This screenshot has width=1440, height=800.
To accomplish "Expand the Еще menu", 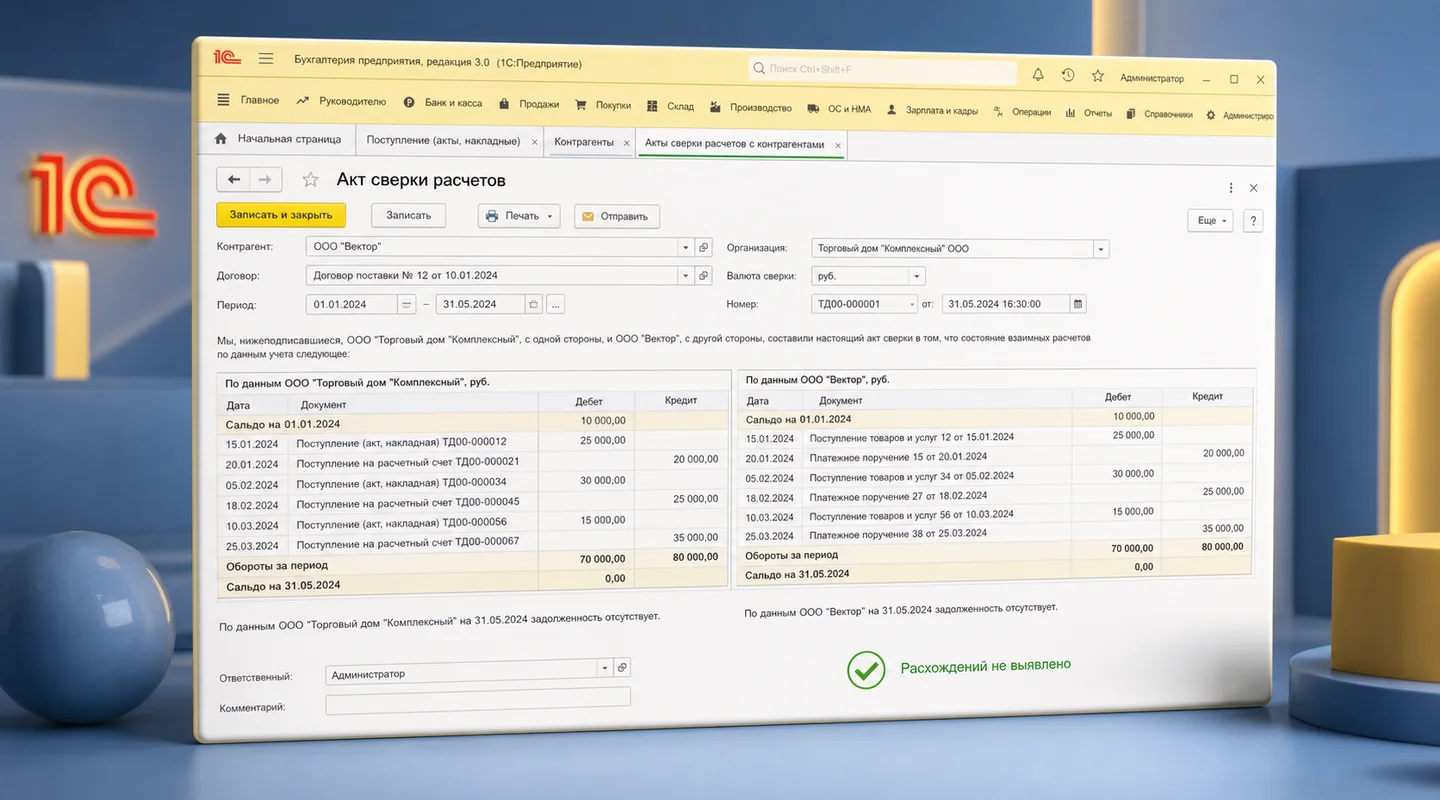I will coord(1210,221).
